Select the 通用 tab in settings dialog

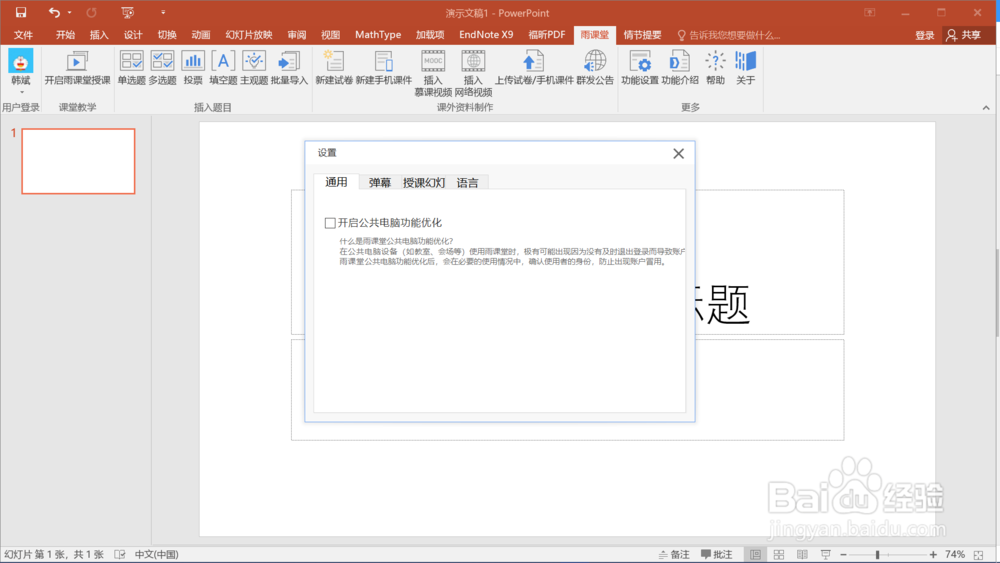(336, 182)
